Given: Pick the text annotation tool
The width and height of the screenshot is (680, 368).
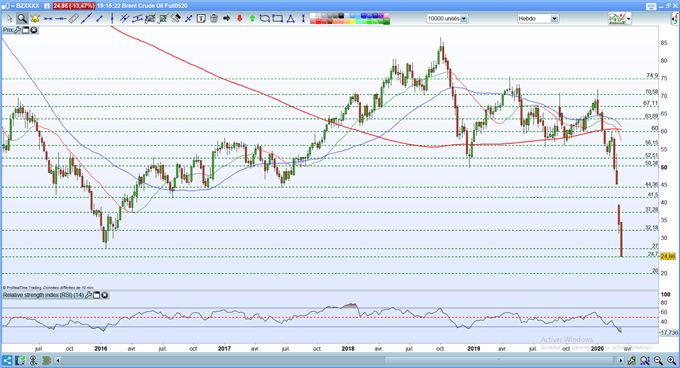Looking at the screenshot, I should [201, 18].
